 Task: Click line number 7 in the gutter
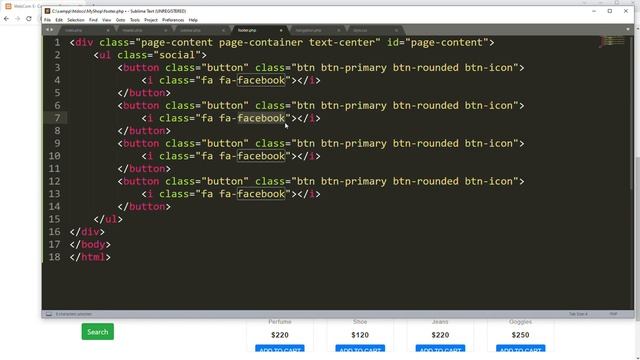point(57,118)
